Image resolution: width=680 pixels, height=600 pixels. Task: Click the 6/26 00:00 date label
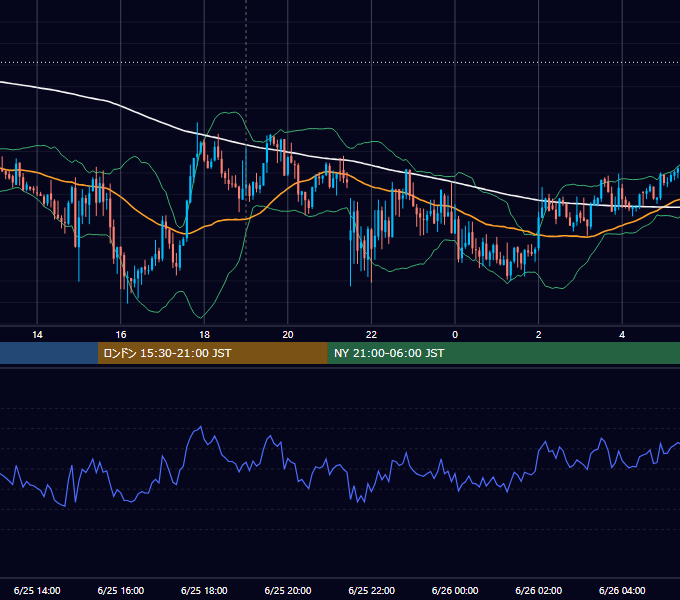click(x=455, y=590)
